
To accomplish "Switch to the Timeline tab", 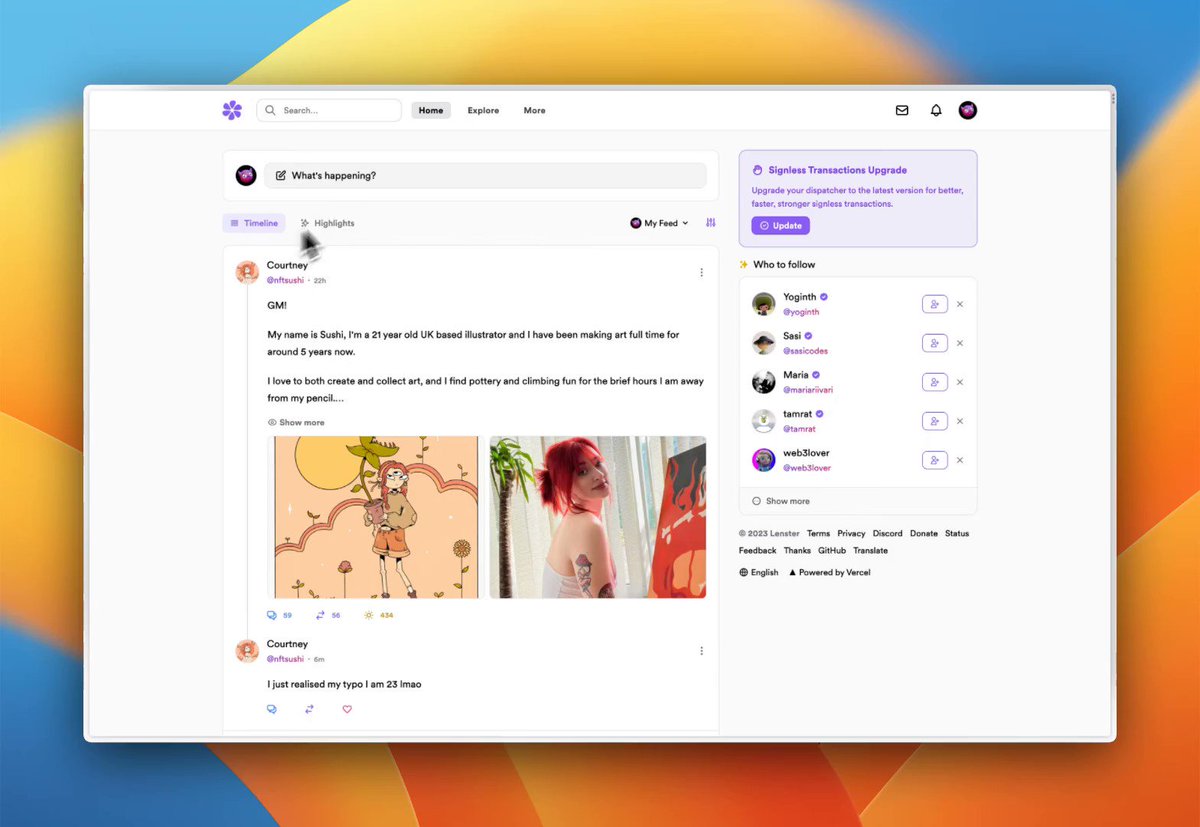I will point(254,223).
